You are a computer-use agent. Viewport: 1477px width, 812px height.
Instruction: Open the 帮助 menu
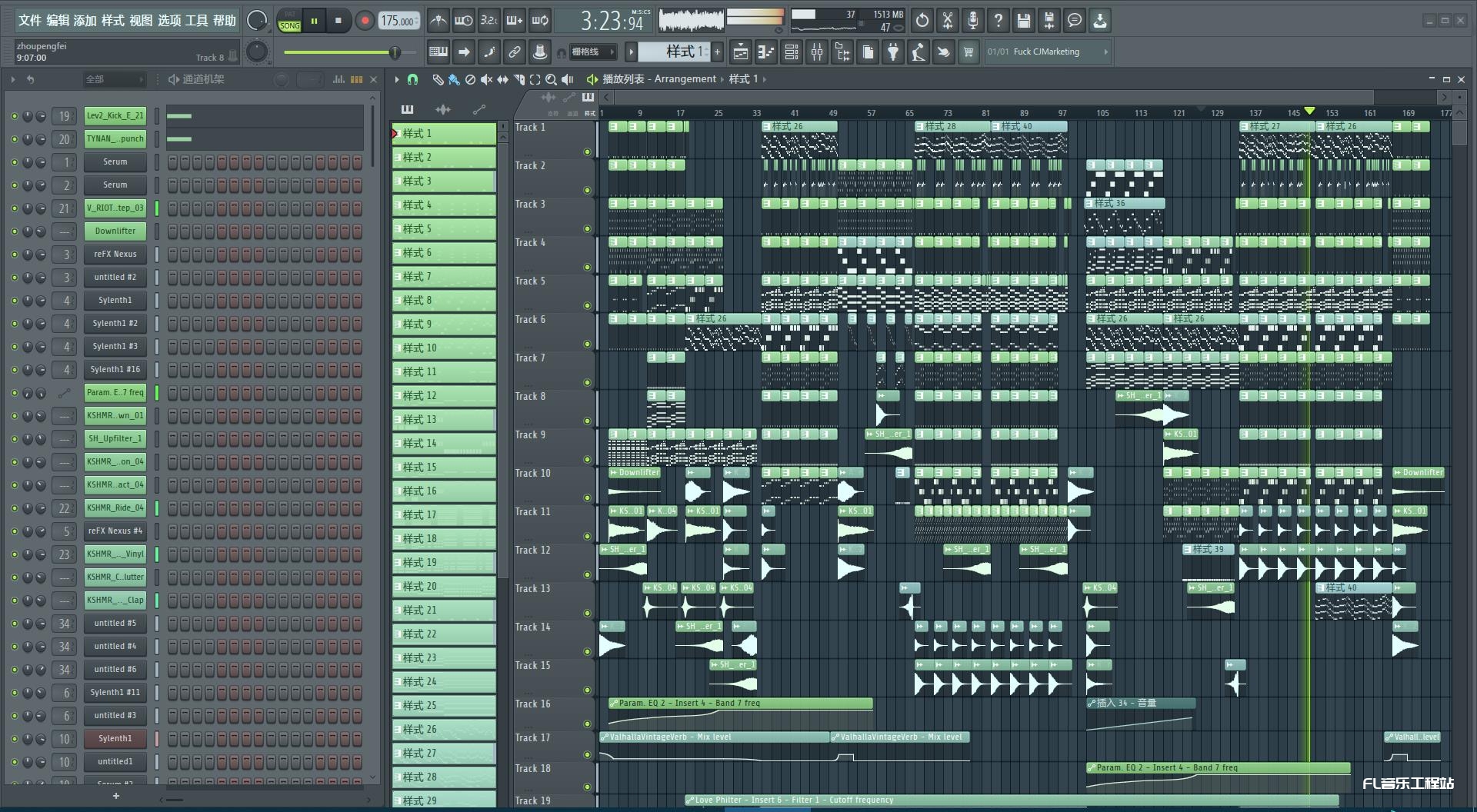(225, 21)
